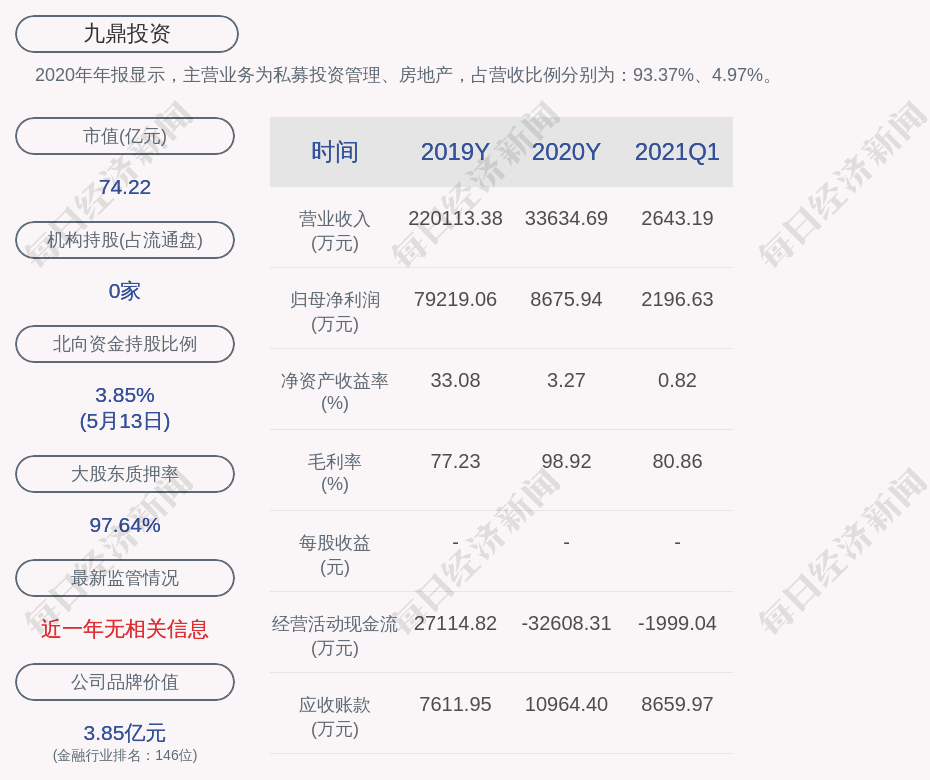Click the (5月13日) date text
Image resolution: width=930 pixels, height=780 pixels.
coord(125,421)
